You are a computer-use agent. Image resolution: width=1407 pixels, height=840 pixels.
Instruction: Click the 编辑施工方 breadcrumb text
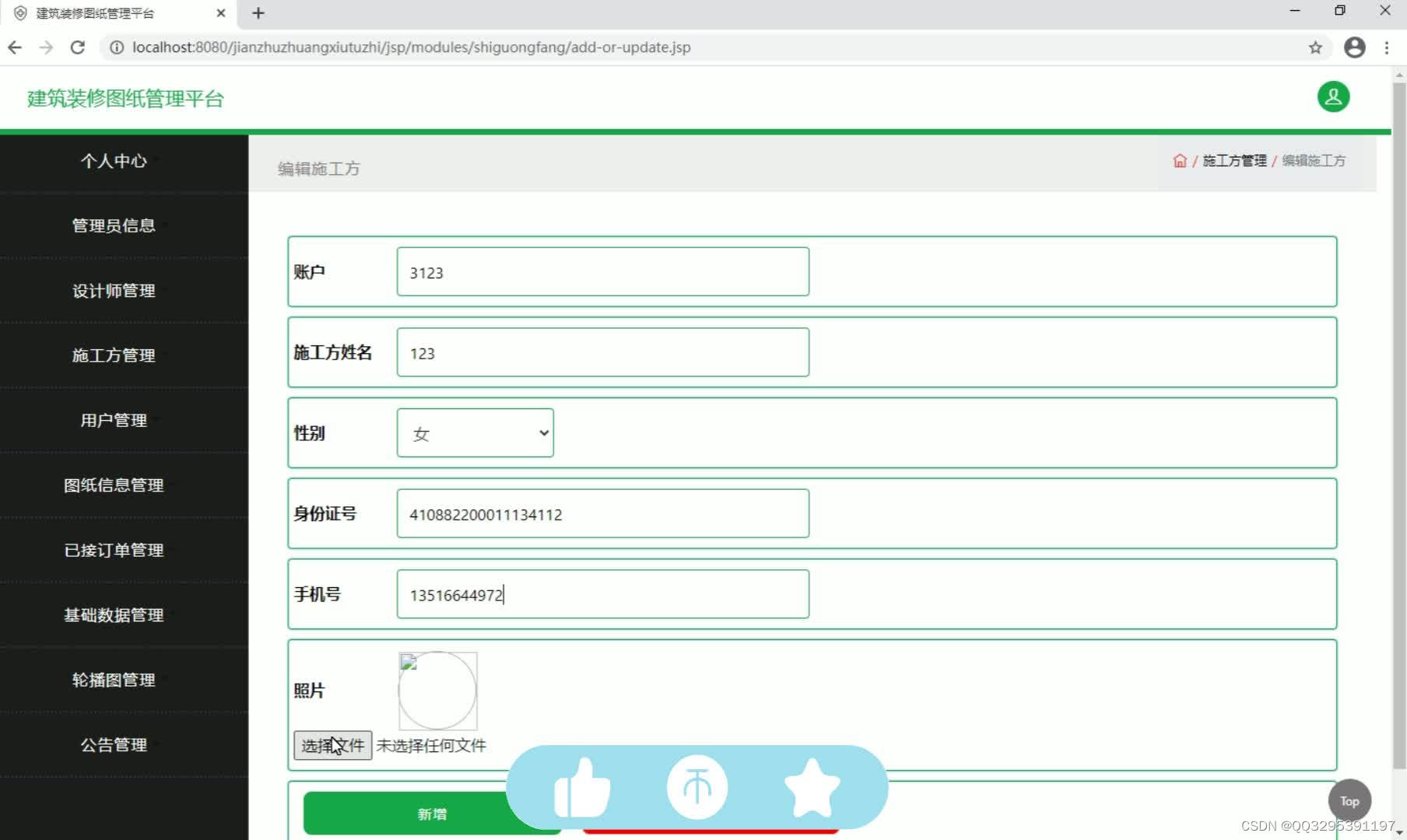coord(1314,161)
